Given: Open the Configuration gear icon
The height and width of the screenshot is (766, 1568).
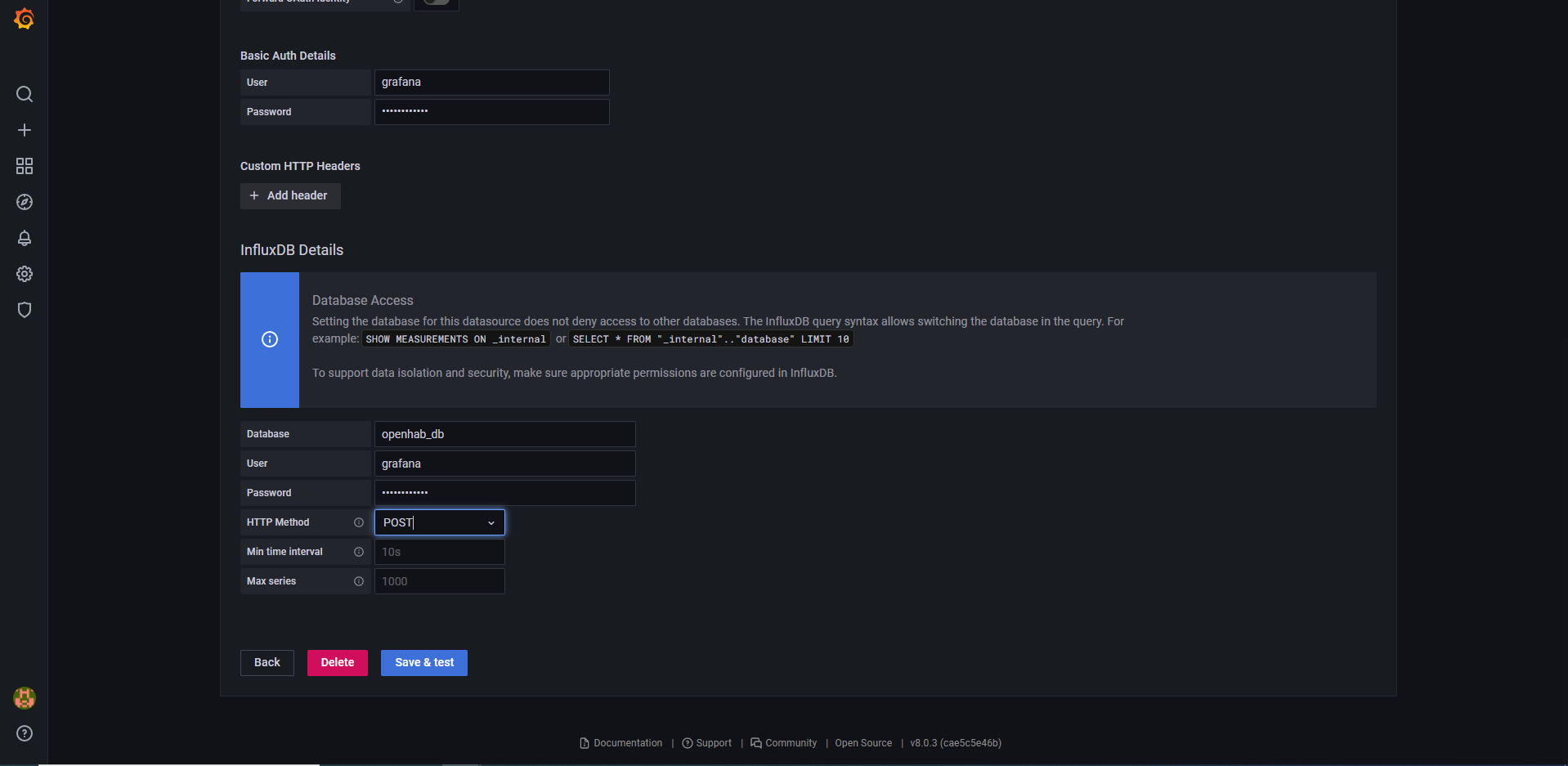Looking at the screenshot, I should click(x=25, y=274).
